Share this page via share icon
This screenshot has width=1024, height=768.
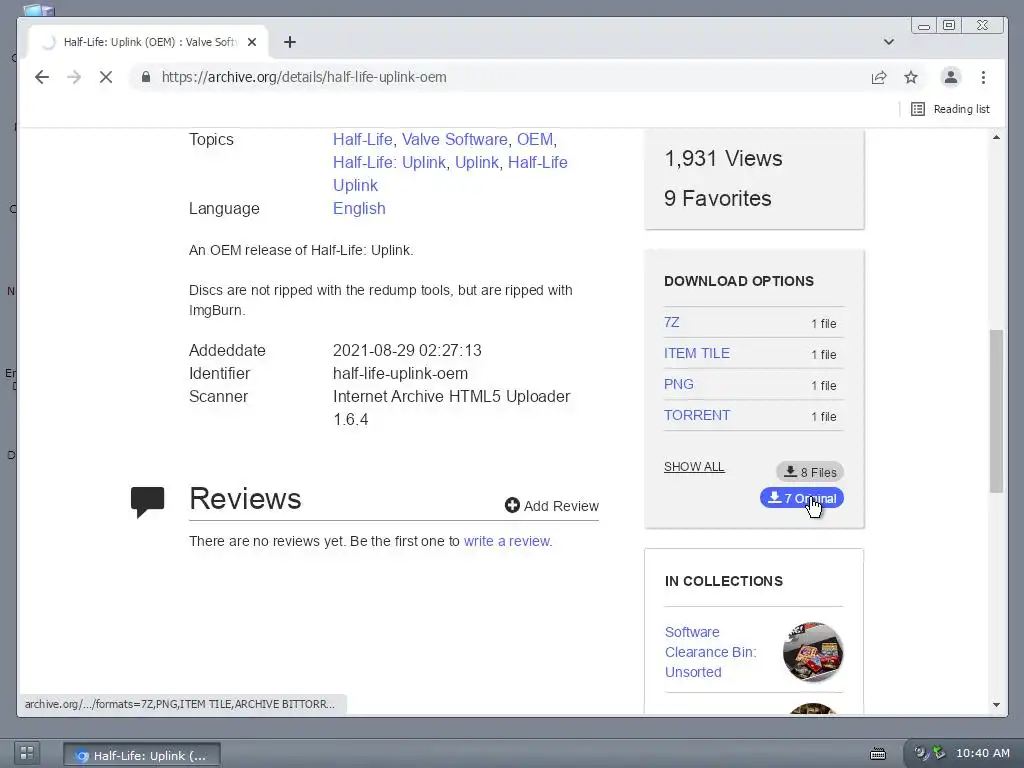coord(879,77)
